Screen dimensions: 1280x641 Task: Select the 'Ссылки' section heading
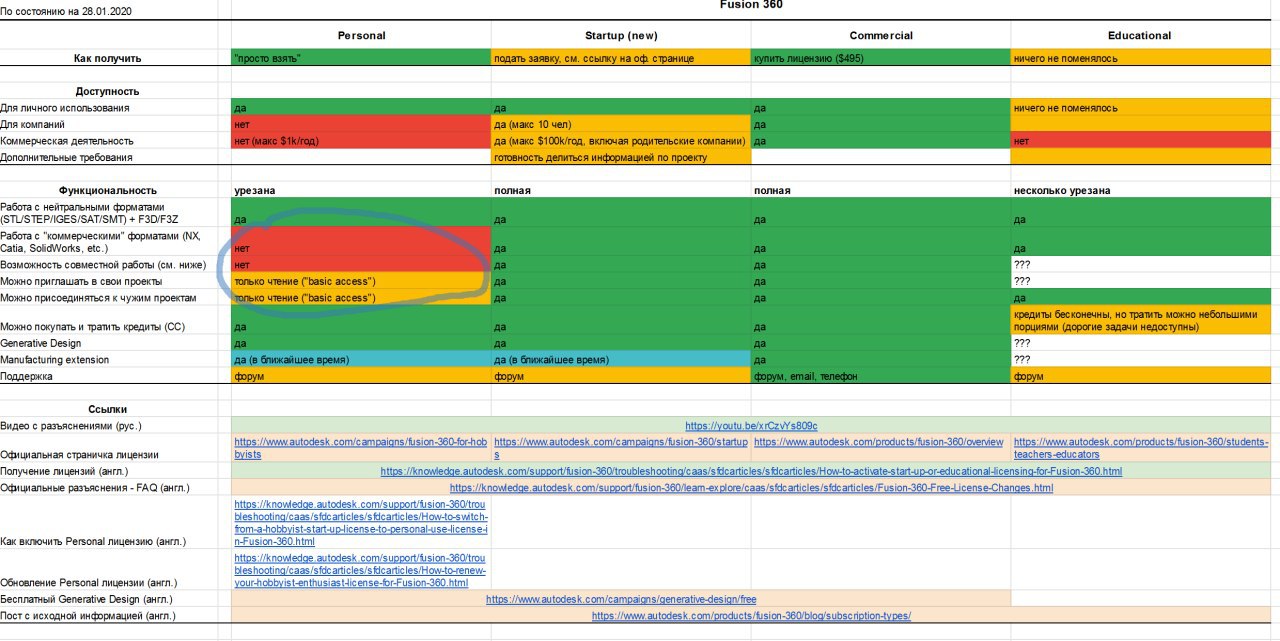[107, 409]
